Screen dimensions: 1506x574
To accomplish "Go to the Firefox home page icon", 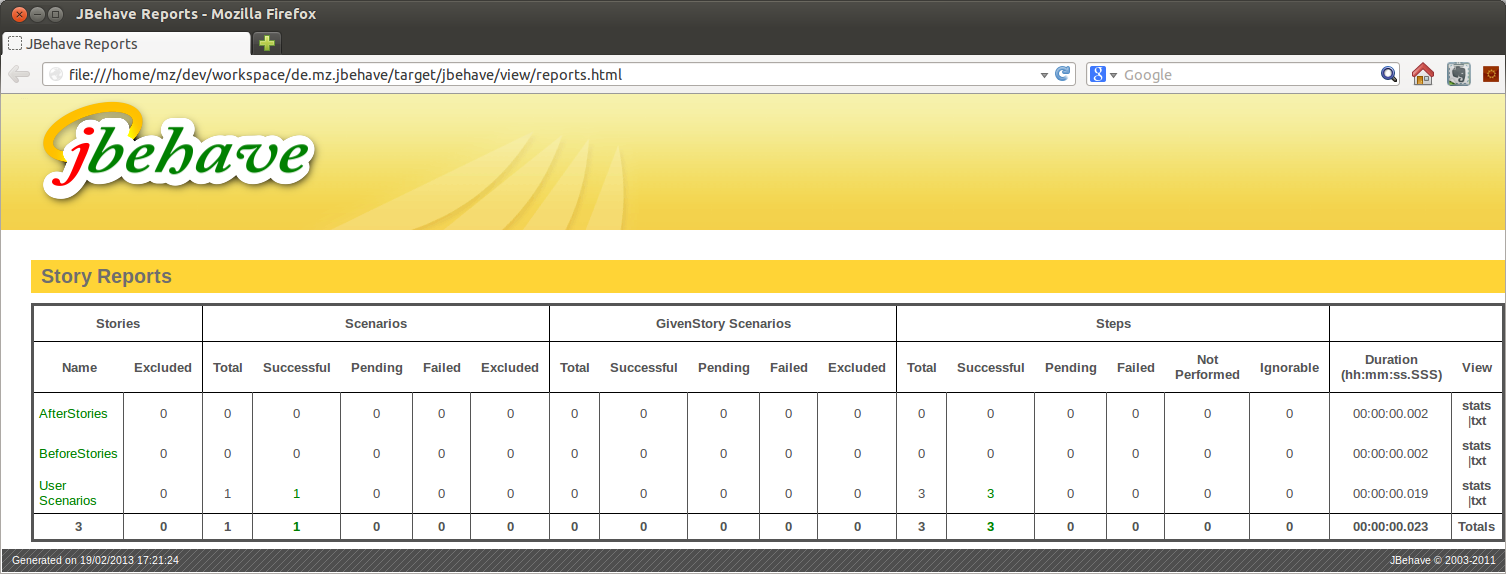I will click(x=1423, y=74).
